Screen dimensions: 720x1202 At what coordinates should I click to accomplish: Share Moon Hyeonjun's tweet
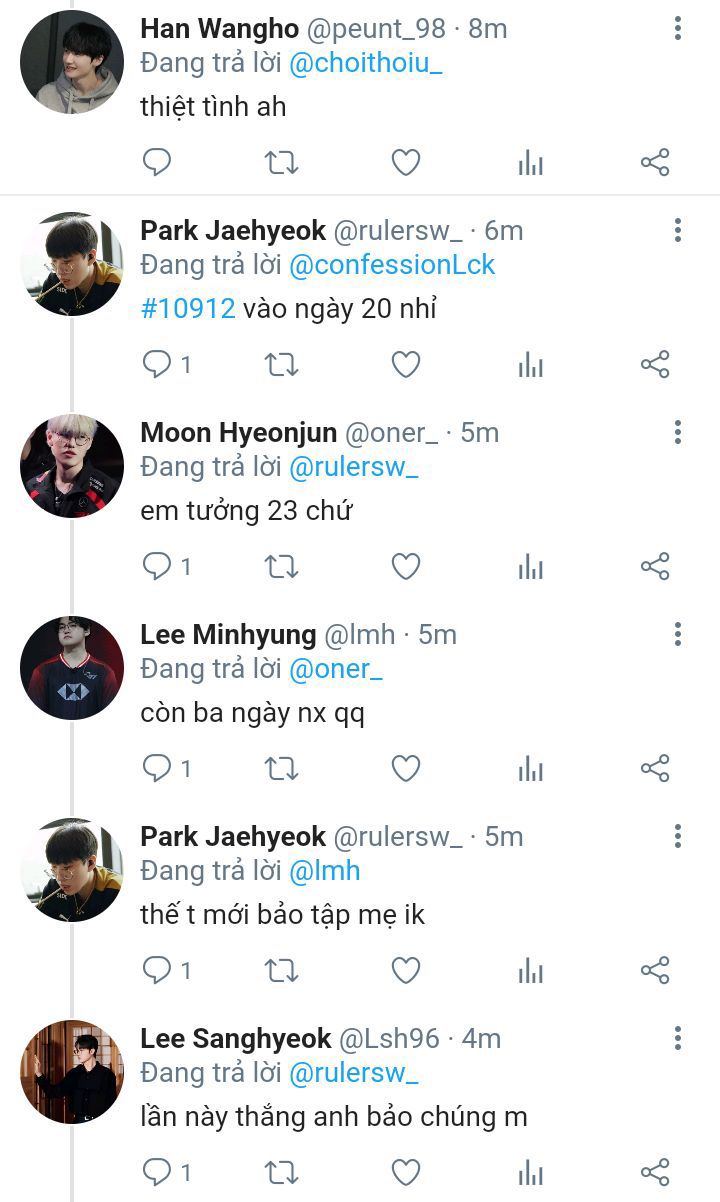point(654,567)
